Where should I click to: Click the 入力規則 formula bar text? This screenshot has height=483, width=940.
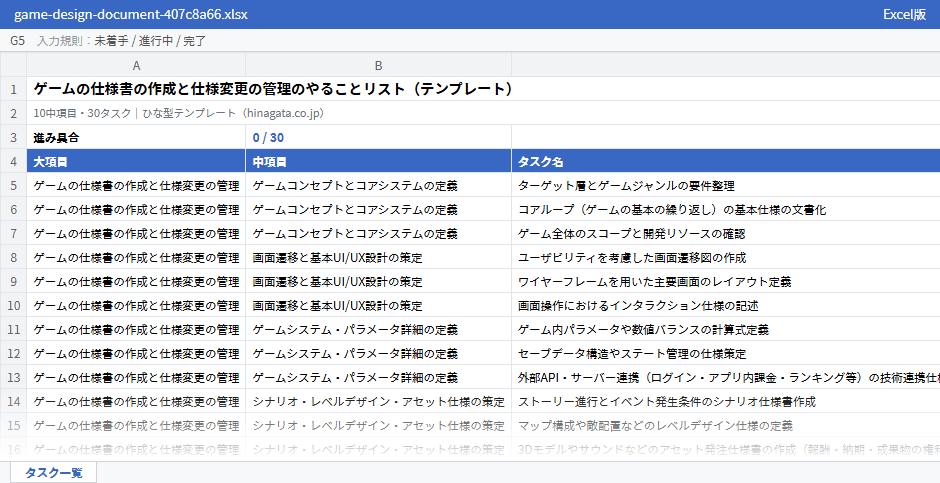pos(122,41)
